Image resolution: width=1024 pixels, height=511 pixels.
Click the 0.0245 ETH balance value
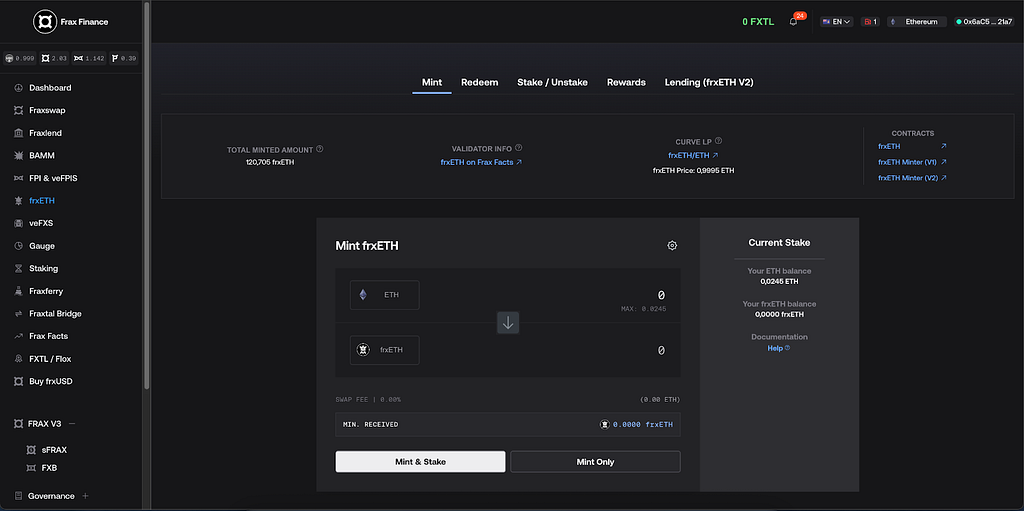point(779,282)
